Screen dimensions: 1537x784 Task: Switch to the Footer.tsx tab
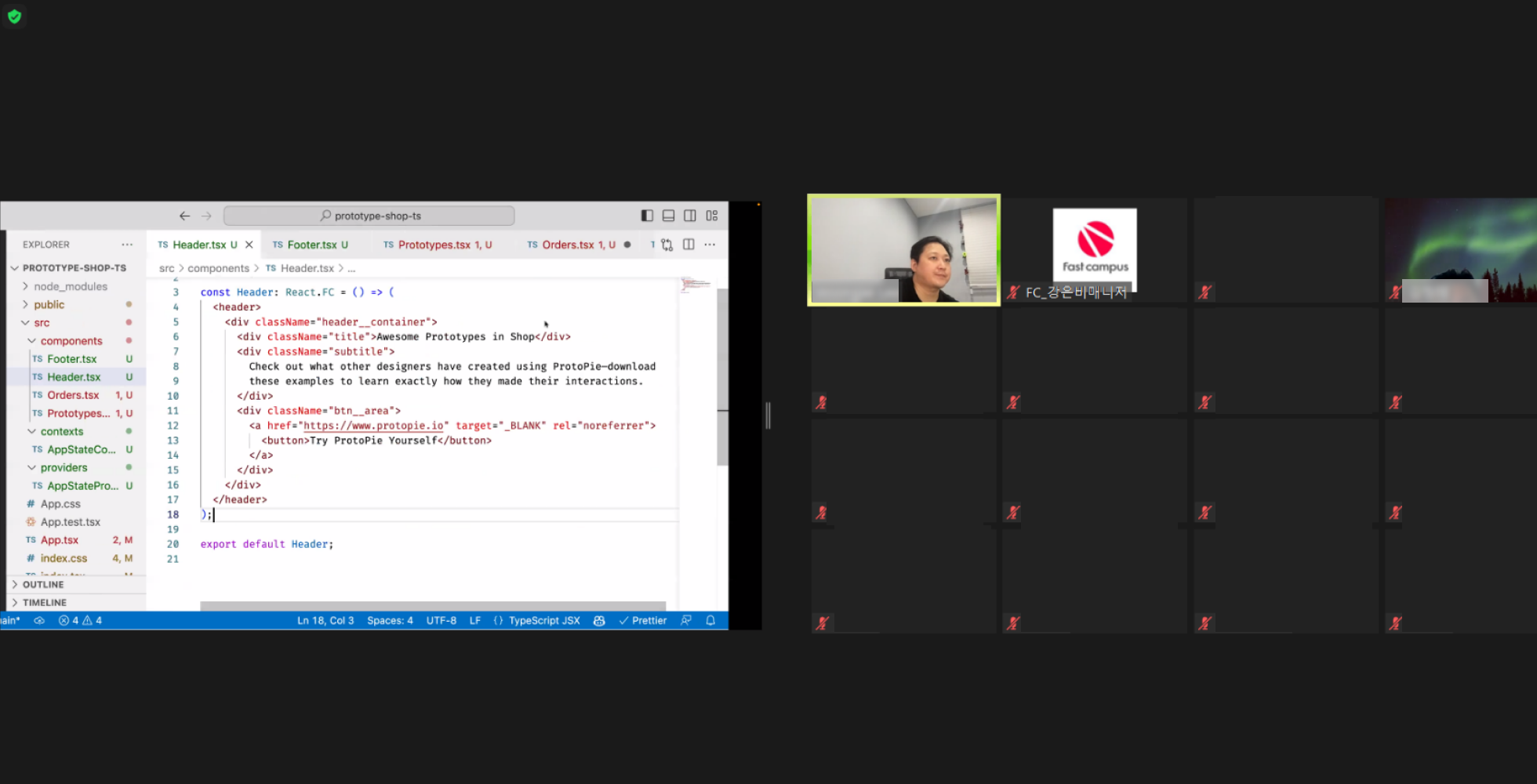click(311, 245)
